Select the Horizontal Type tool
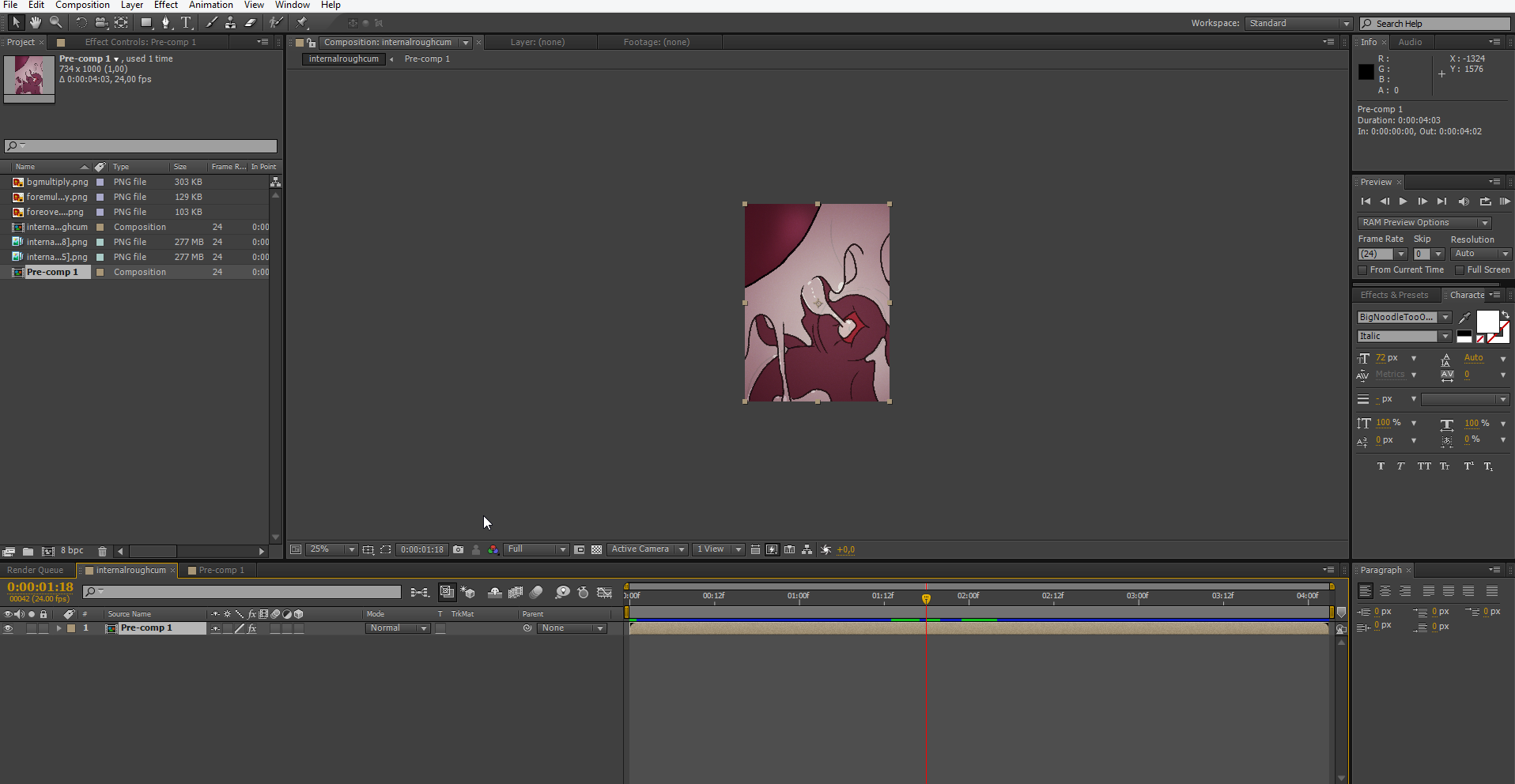 [186, 23]
